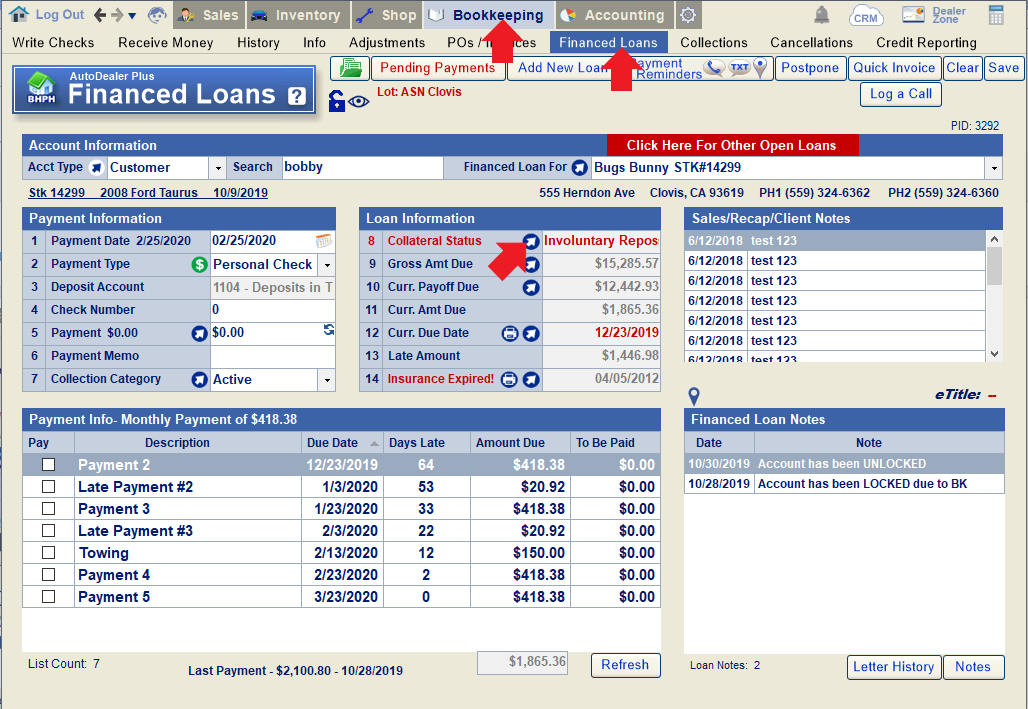Image resolution: width=1028 pixels, height=709 pixels.
Task: Click the Refresh button
Action: [x=625, y=665]
